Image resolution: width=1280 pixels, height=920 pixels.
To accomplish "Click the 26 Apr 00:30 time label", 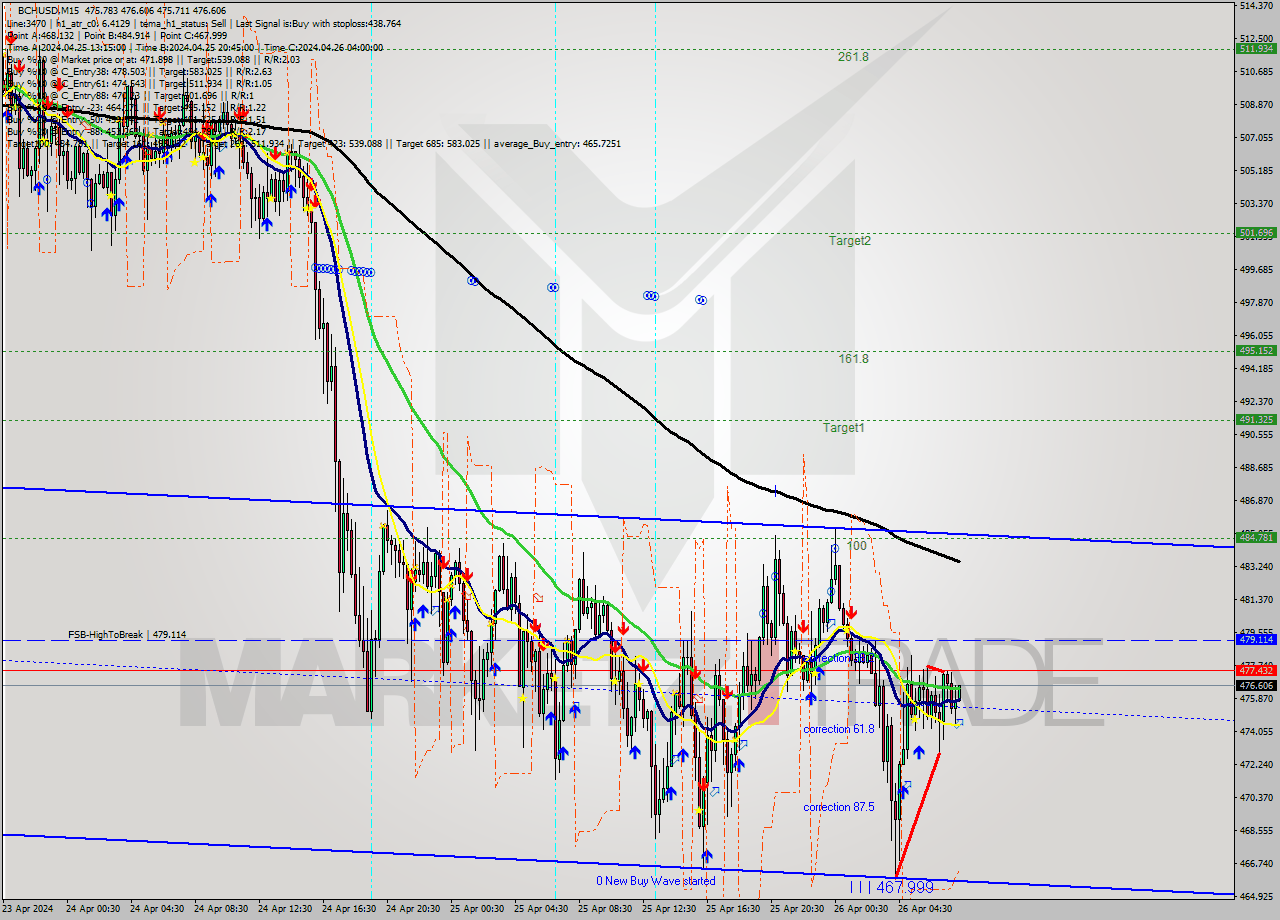I will (x=861, y=909).
